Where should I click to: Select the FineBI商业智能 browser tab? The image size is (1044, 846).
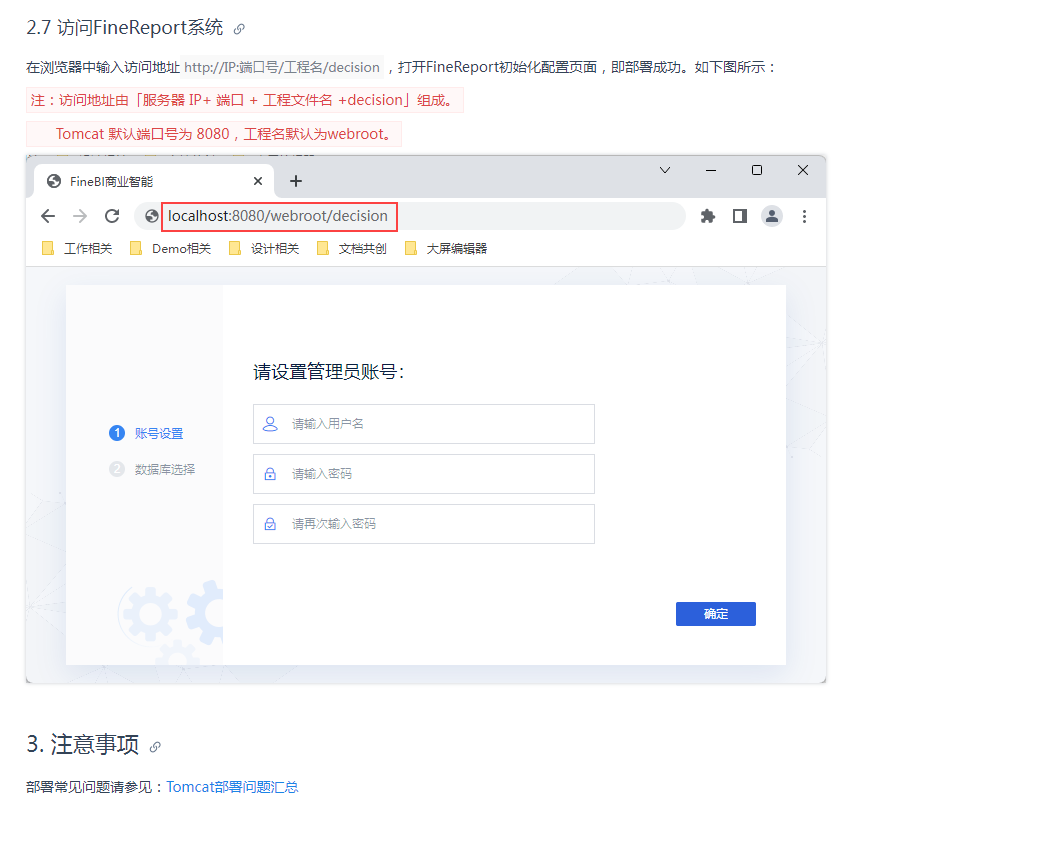(153, 181)
